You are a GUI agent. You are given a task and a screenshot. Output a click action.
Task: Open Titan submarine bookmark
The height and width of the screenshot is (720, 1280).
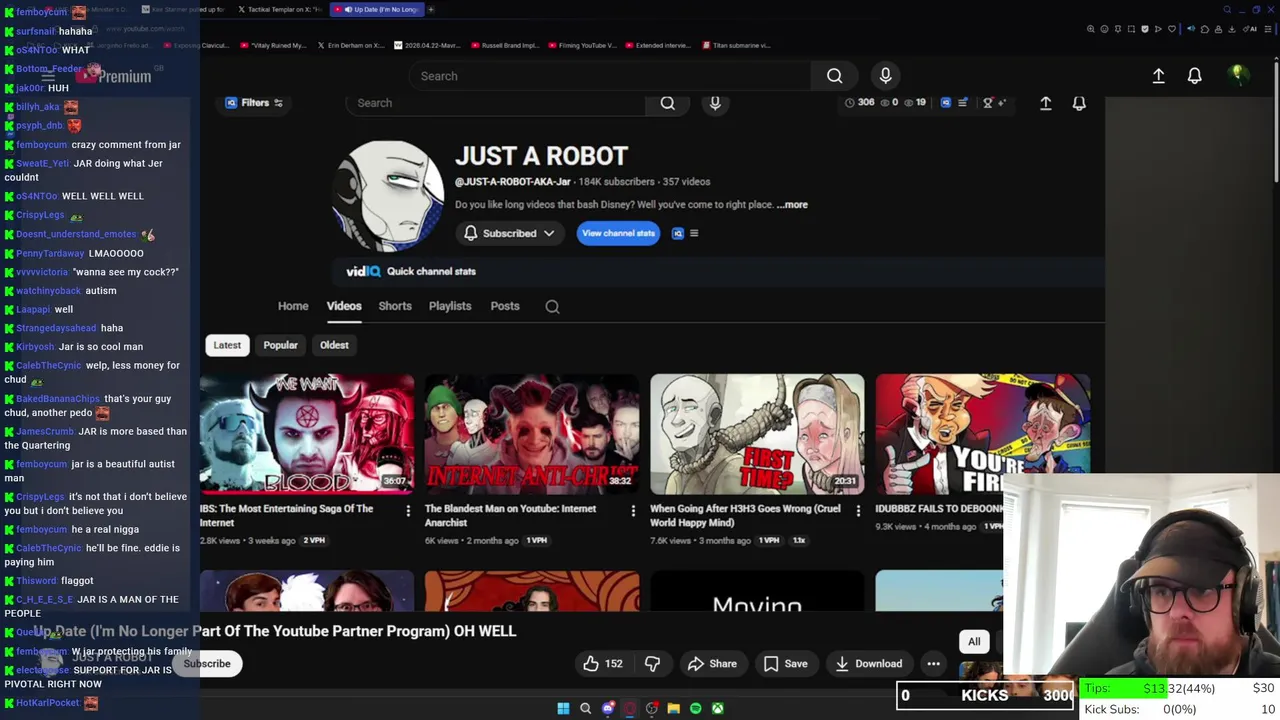pos(736,45)
